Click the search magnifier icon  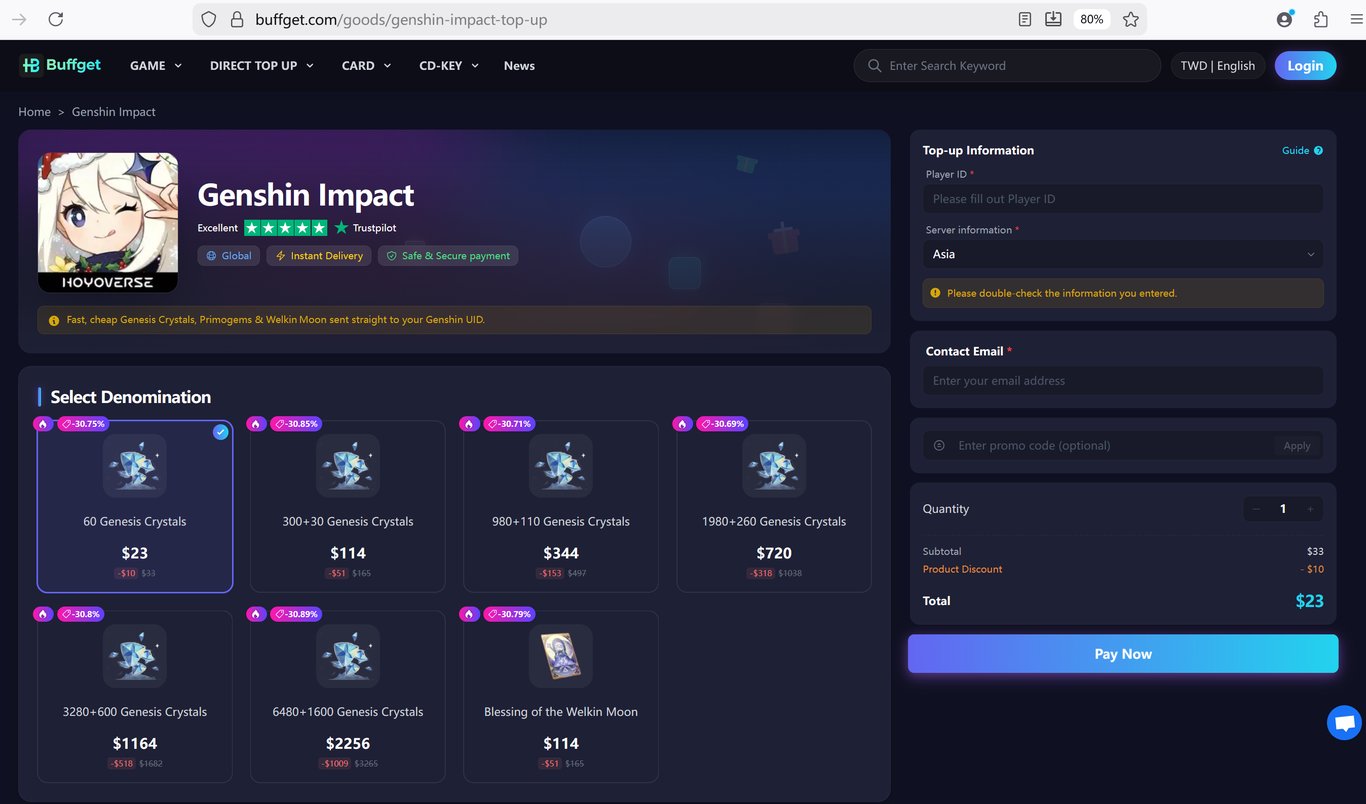coord(875,66)
